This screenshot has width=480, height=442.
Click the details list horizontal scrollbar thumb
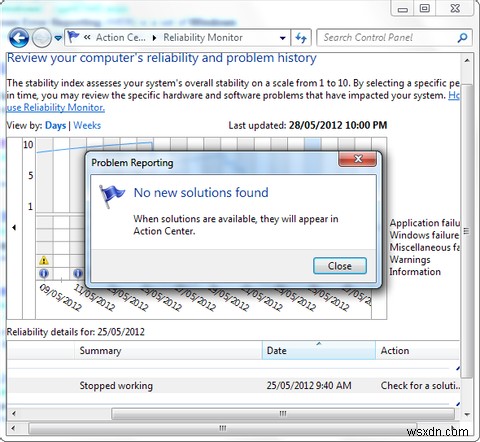click(x=283, y=414)
